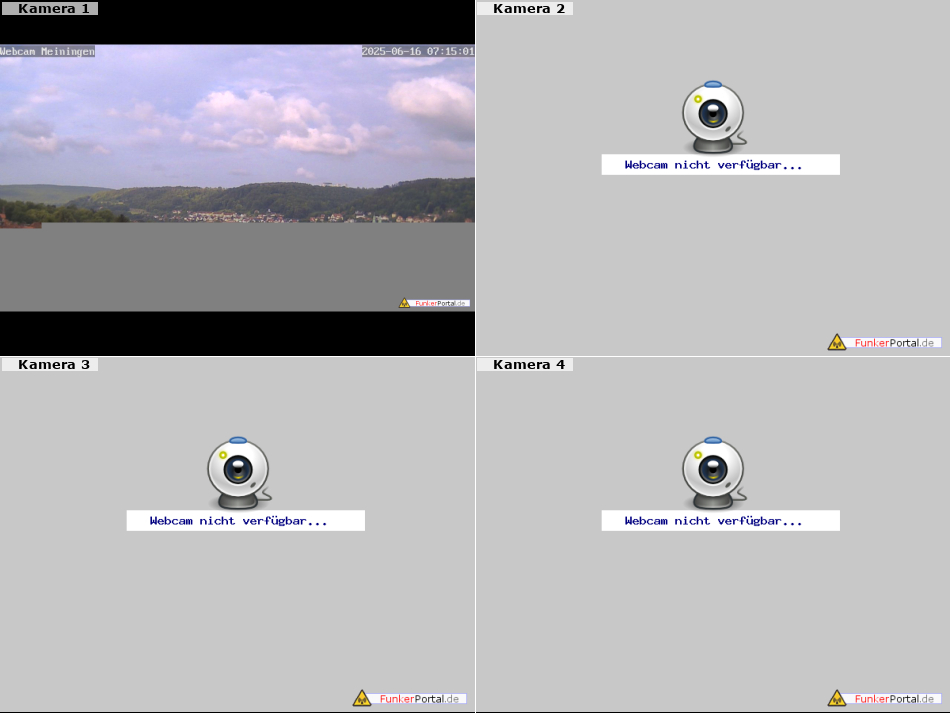
Task: Click the 2025-06-16 07:15:01 timestamp overlay
Action: point(418,51)
